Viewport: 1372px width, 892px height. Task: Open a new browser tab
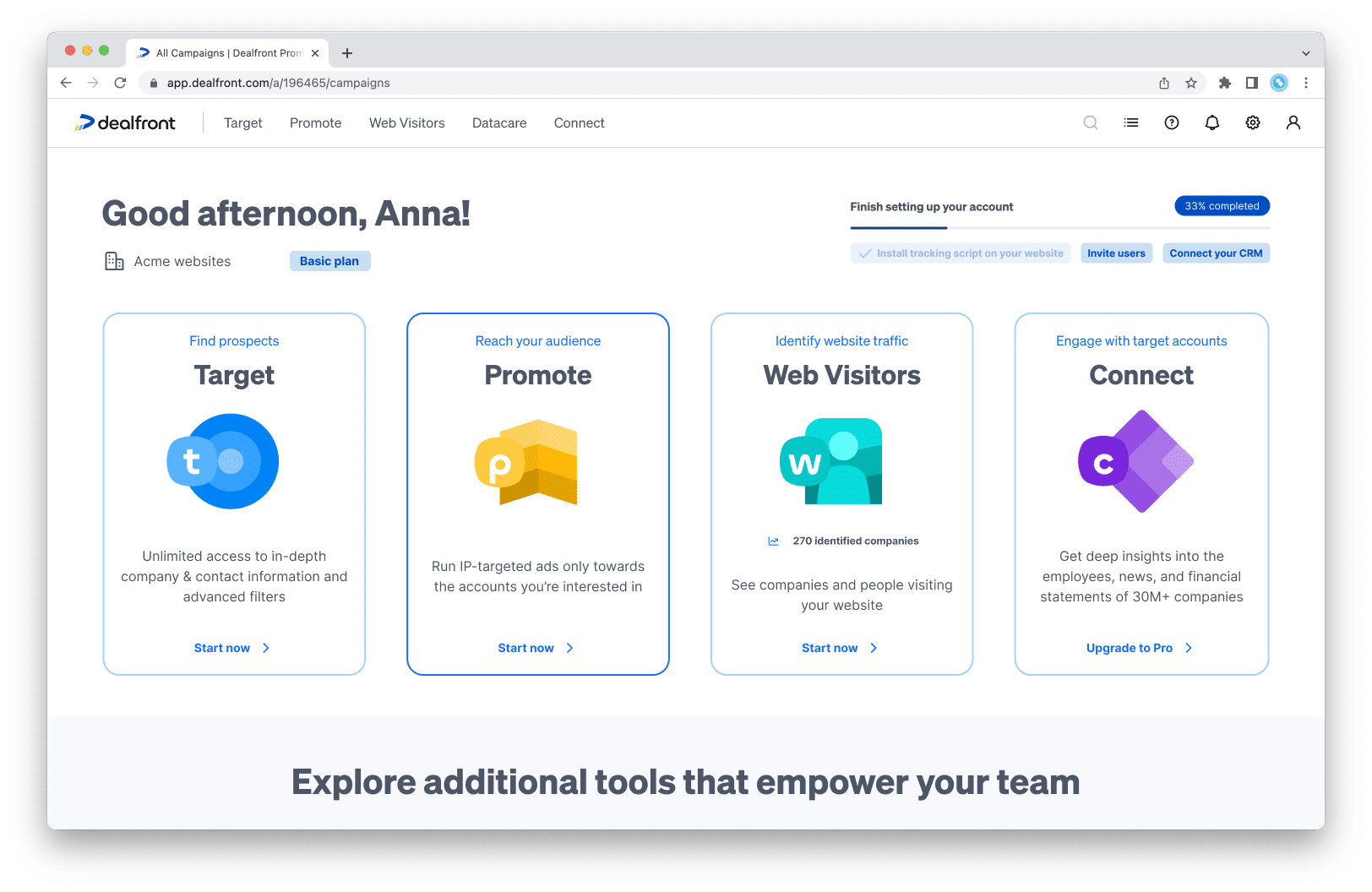[x=347, y=53]
